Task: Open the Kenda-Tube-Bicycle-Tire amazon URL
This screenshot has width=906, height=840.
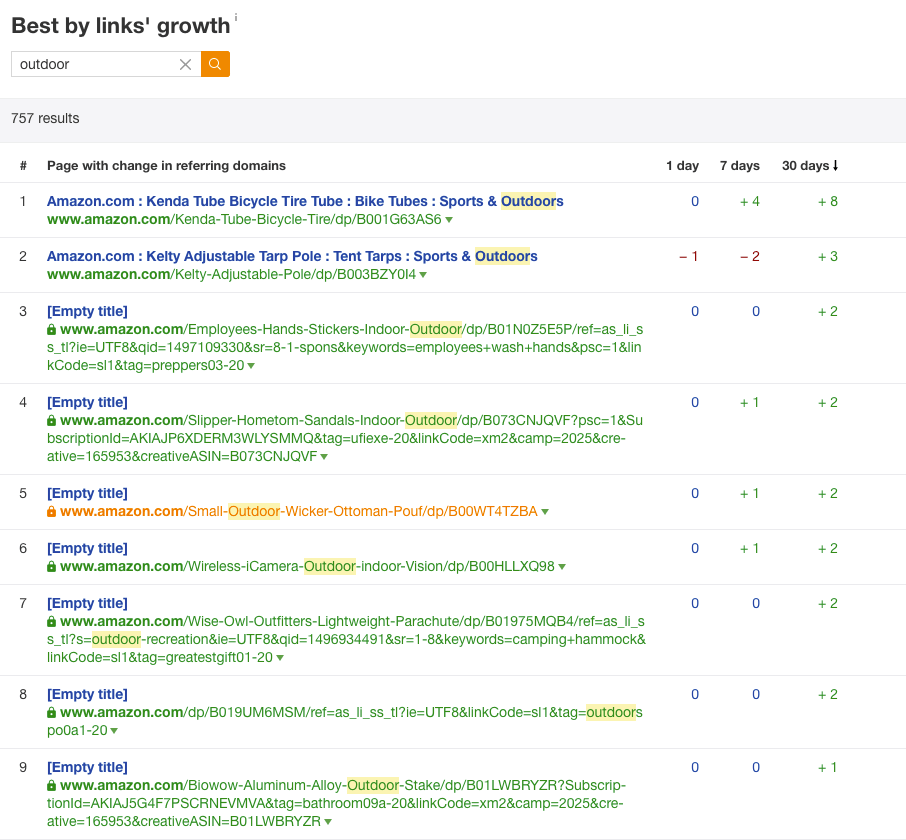Action: point(244,220)
